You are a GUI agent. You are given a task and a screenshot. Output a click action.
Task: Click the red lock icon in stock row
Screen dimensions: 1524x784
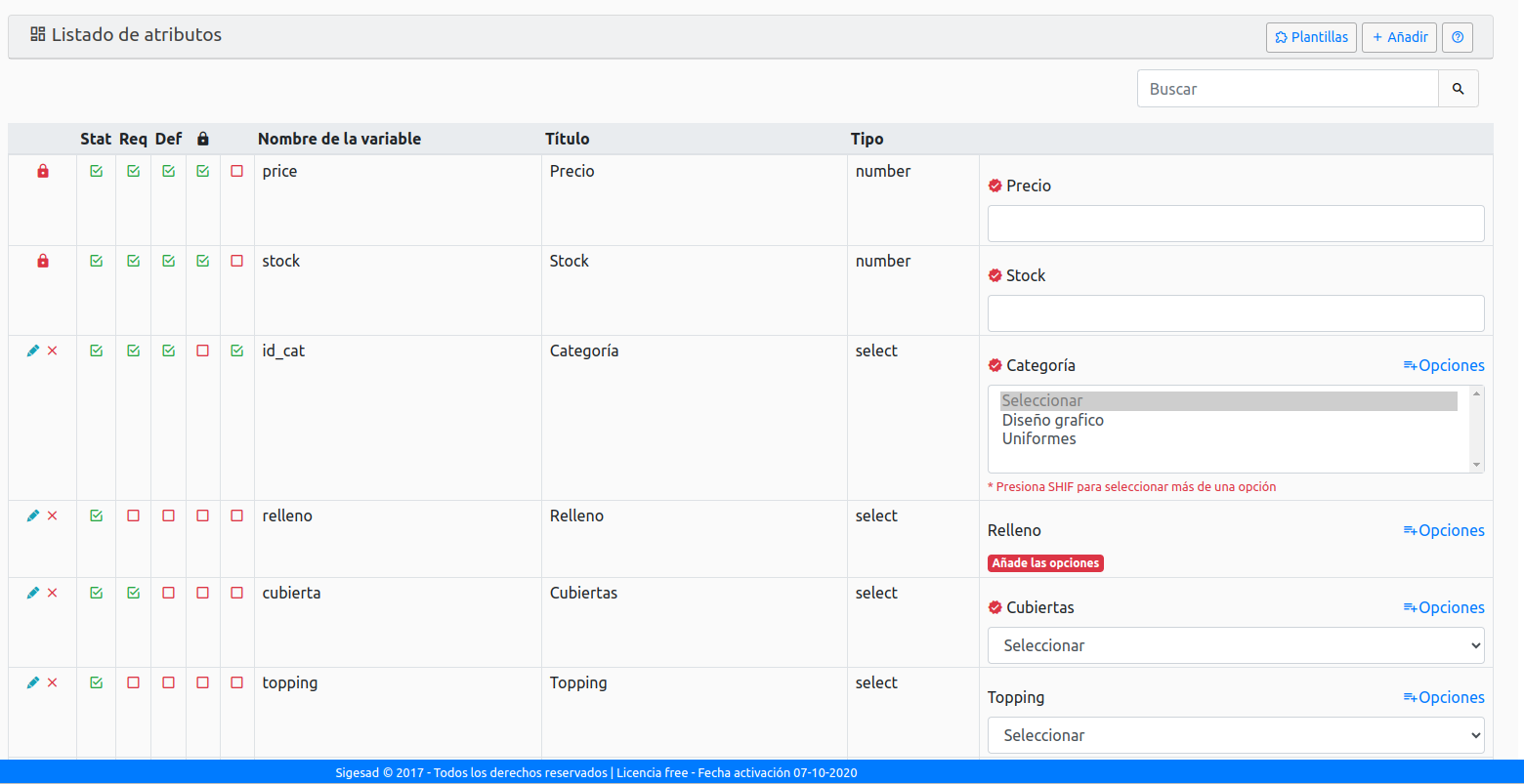coord(42,261)
